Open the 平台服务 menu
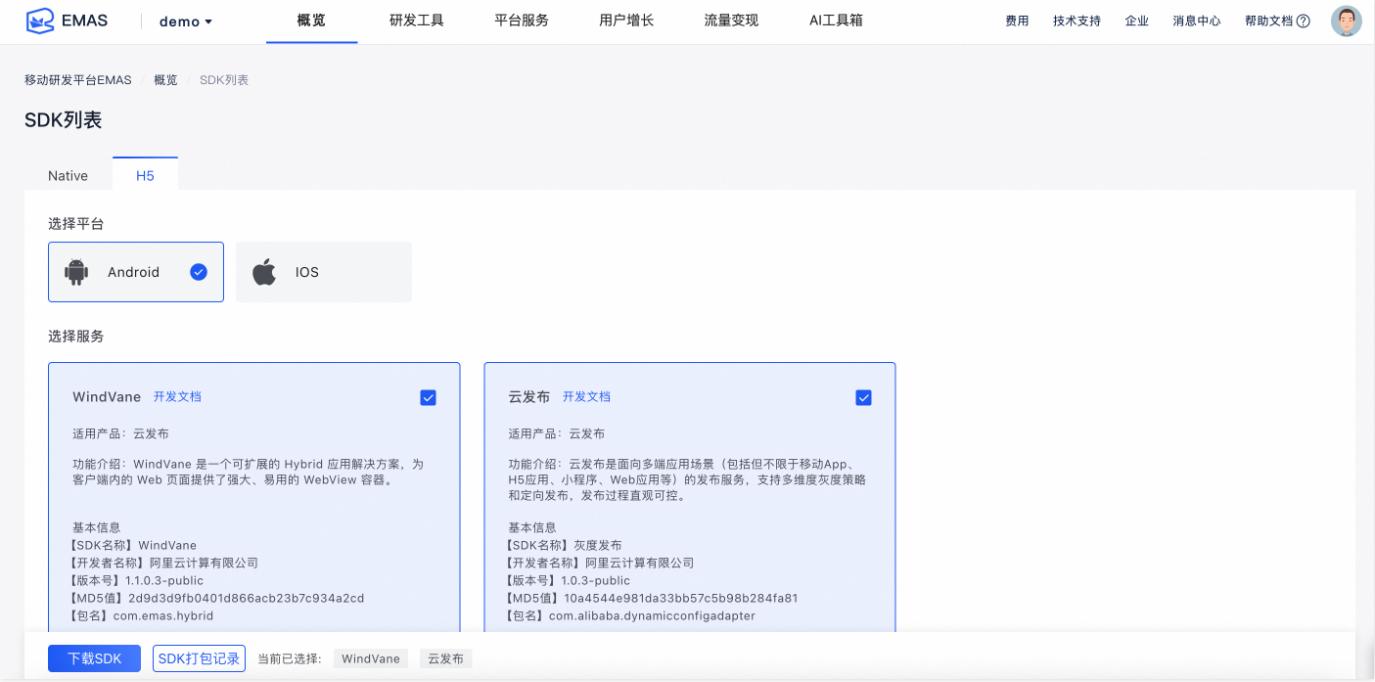Screen dimensions: 1375x682 tap(521, 21)
